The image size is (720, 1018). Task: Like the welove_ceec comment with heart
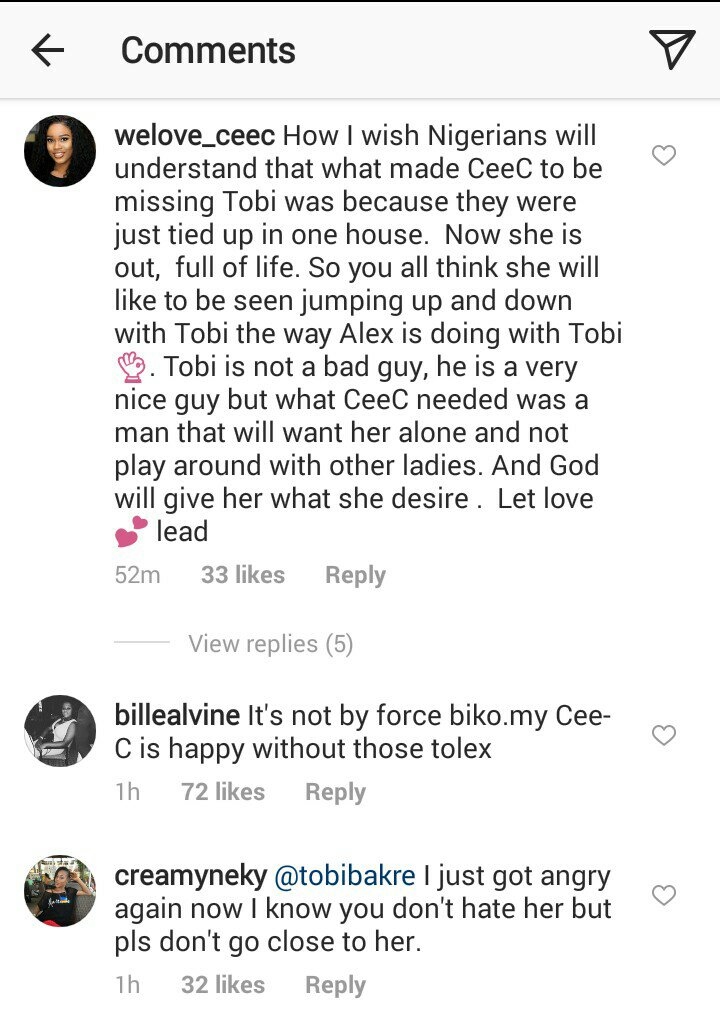coord(664,155)
